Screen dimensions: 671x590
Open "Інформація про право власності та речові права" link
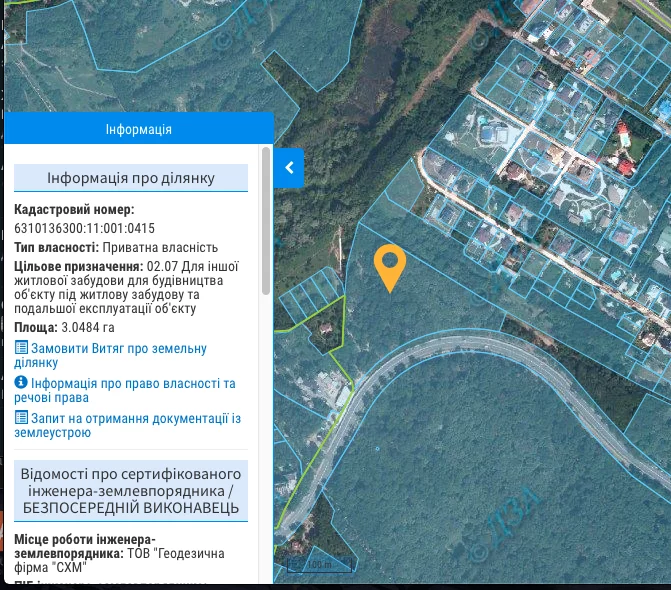pos(125,390)
